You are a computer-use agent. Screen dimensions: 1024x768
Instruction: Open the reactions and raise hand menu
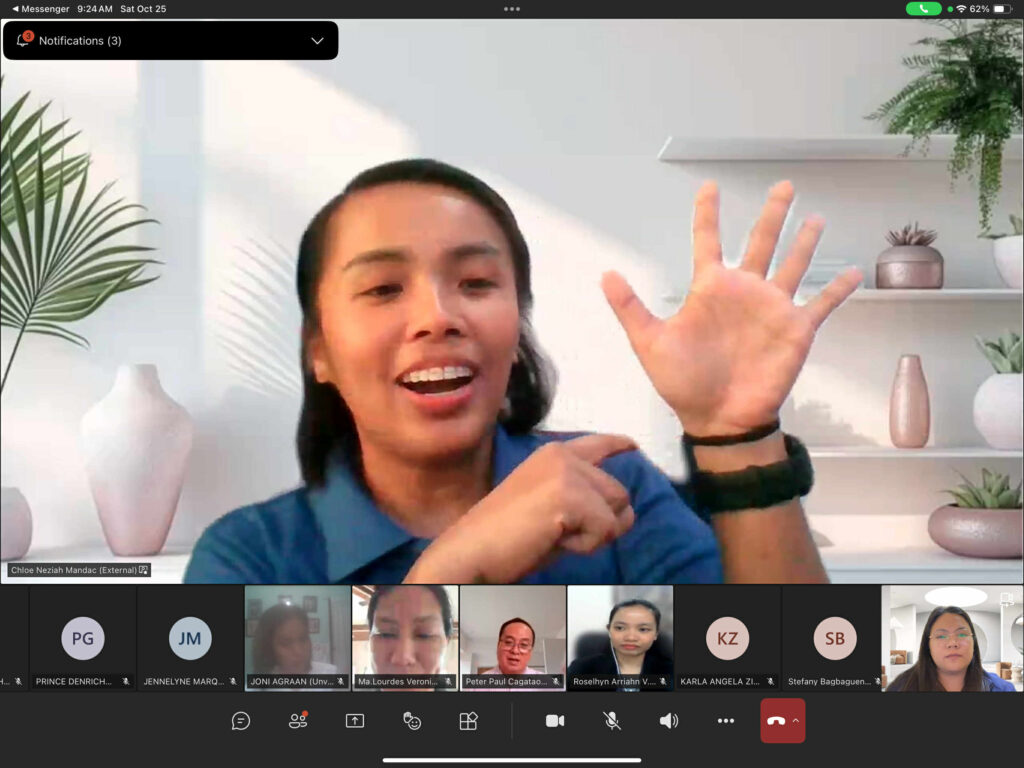pos(412,721)
